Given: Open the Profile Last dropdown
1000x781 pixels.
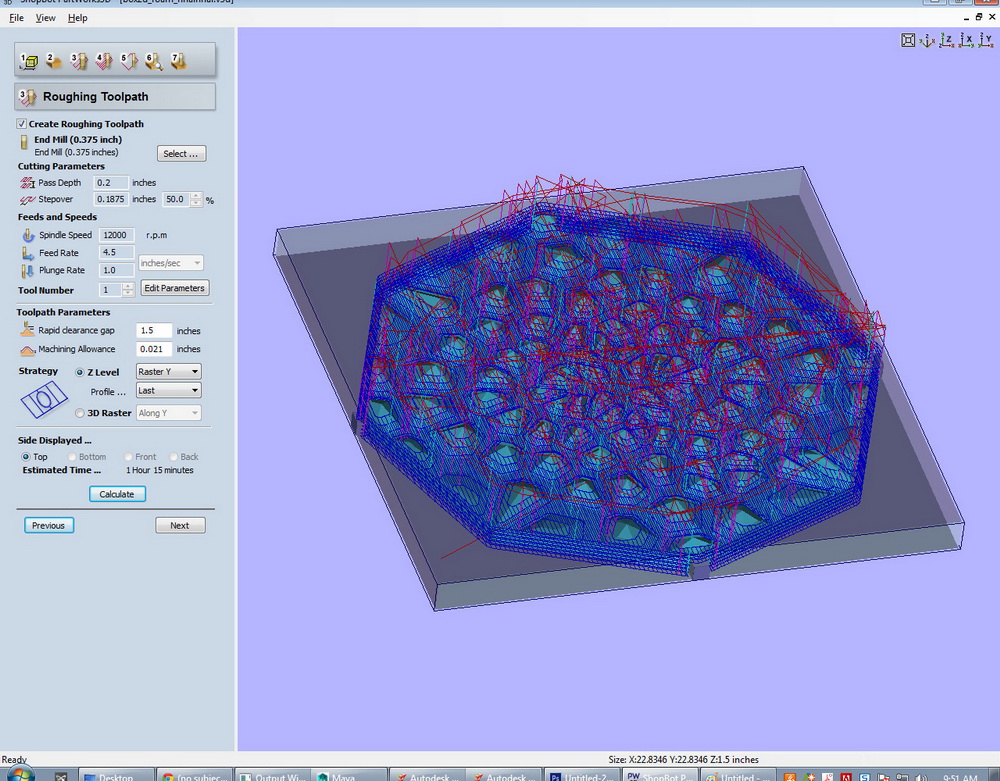Looking at the screenshot, I should [x=169, y=390].
